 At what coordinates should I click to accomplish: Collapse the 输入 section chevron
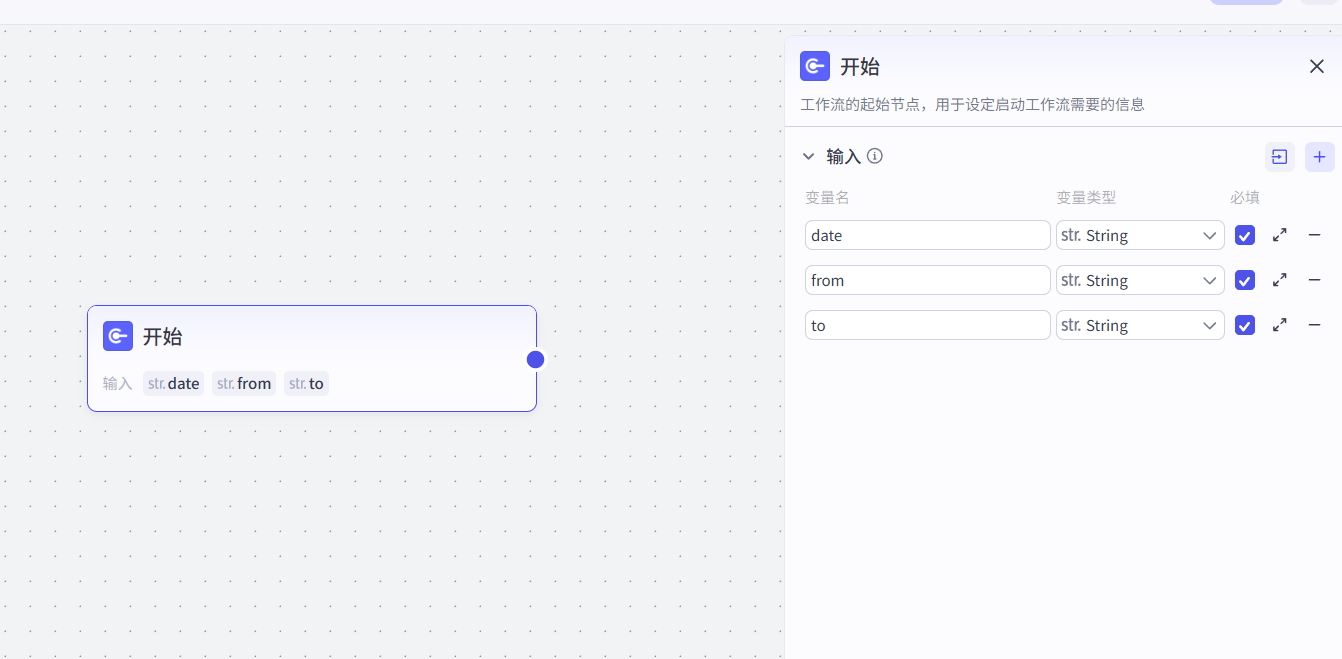coord(809,156)
